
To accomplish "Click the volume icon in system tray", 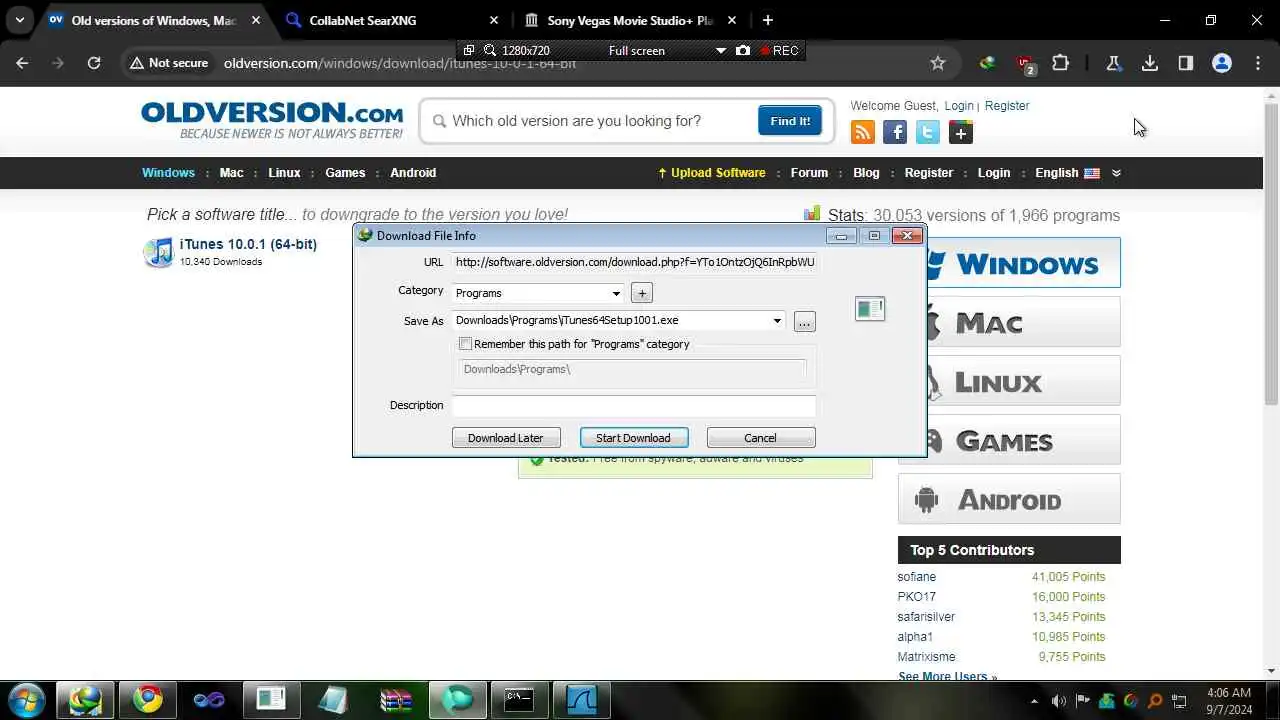I will coord(1059,701).
